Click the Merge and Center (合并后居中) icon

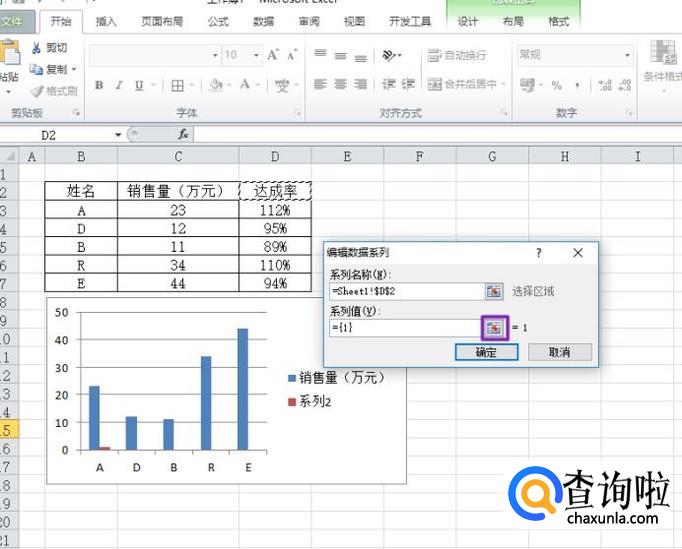click(x=435, y=85)
